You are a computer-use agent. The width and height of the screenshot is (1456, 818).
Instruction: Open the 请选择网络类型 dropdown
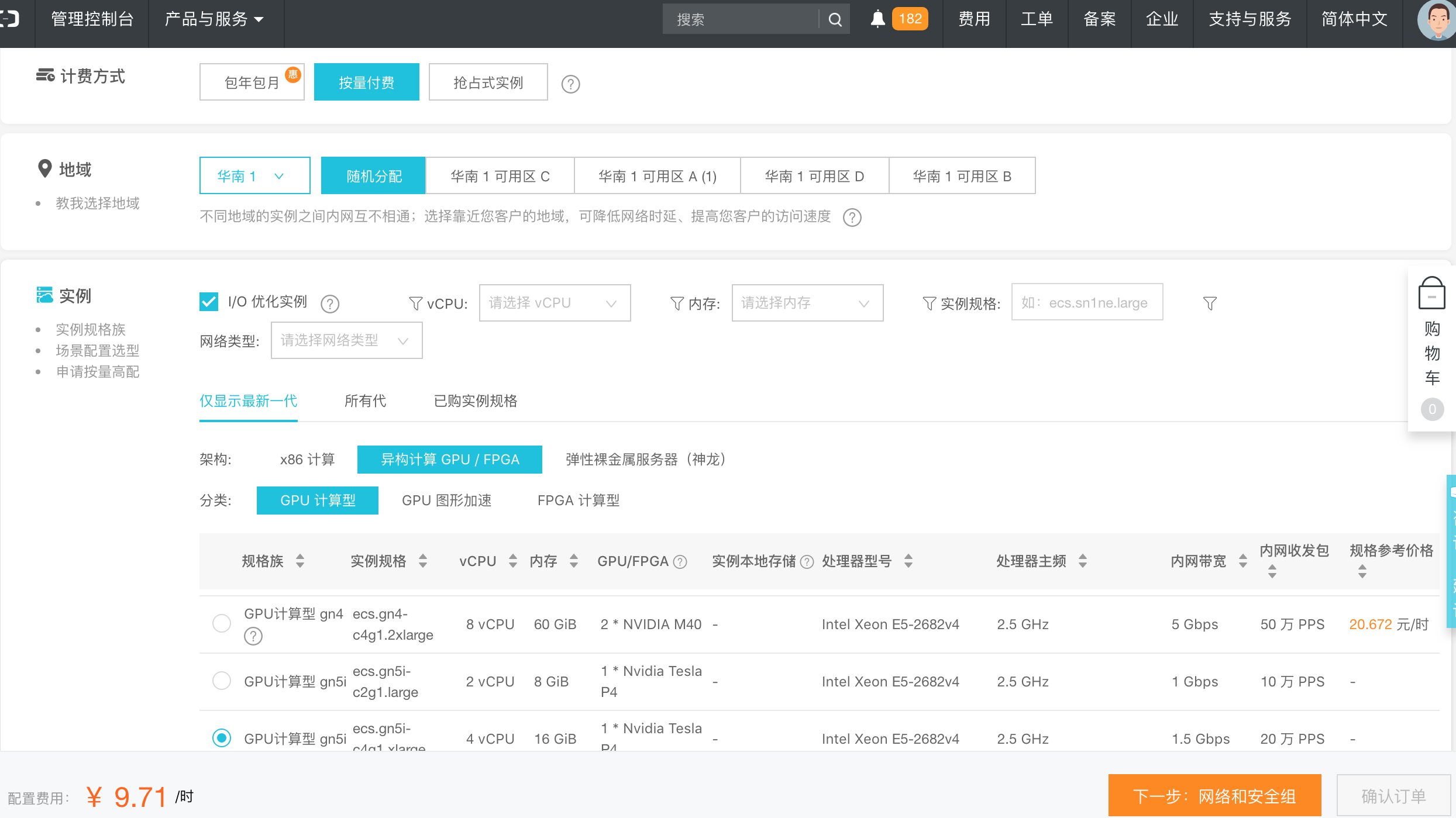pyautogui.click(x=346, y=340)
